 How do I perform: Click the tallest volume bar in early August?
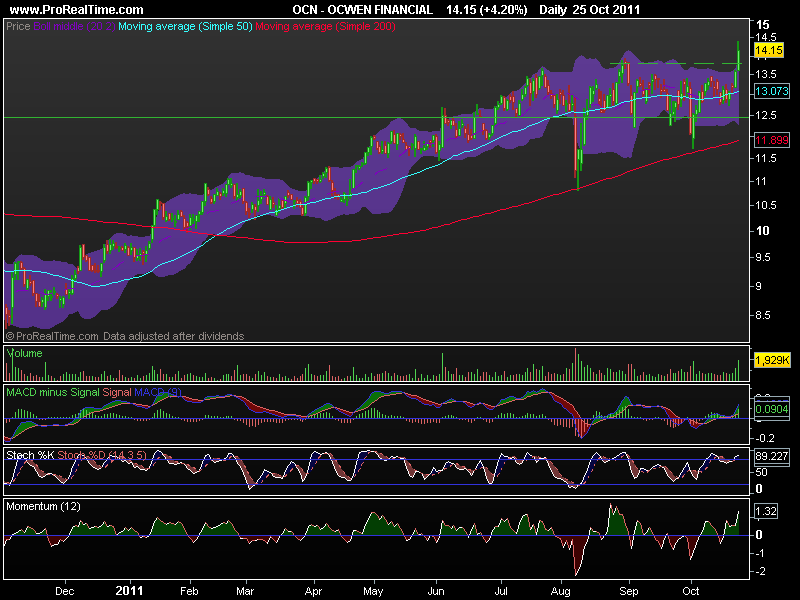575,364
